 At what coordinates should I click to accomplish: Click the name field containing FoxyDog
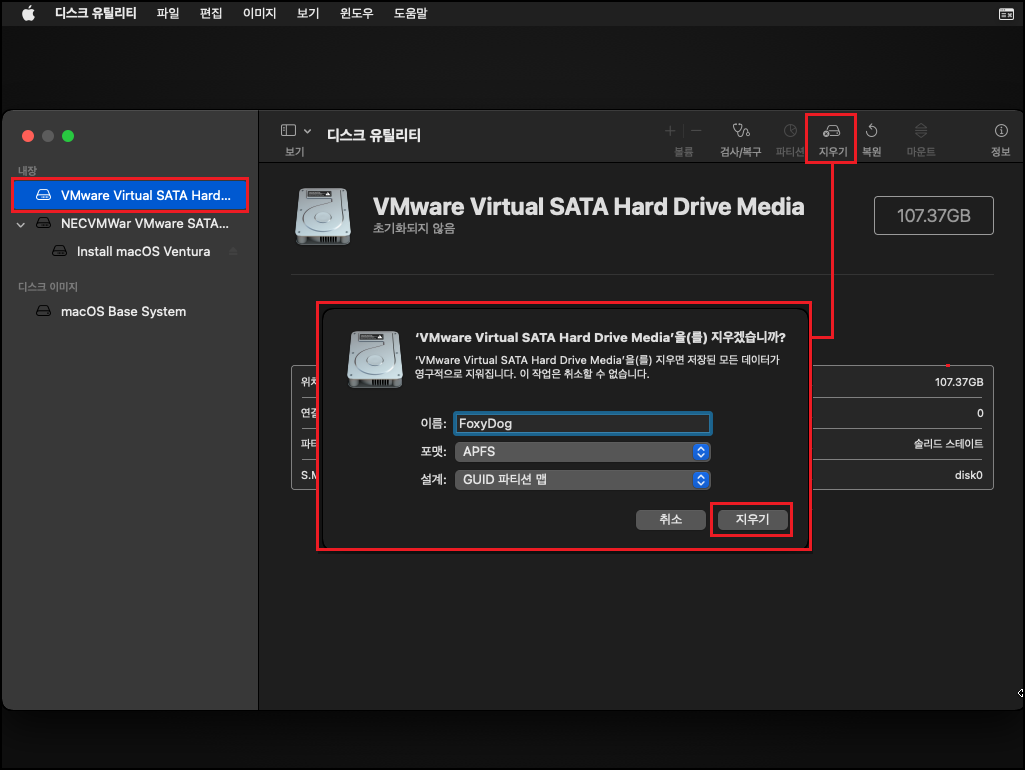(x=582, y=423)
